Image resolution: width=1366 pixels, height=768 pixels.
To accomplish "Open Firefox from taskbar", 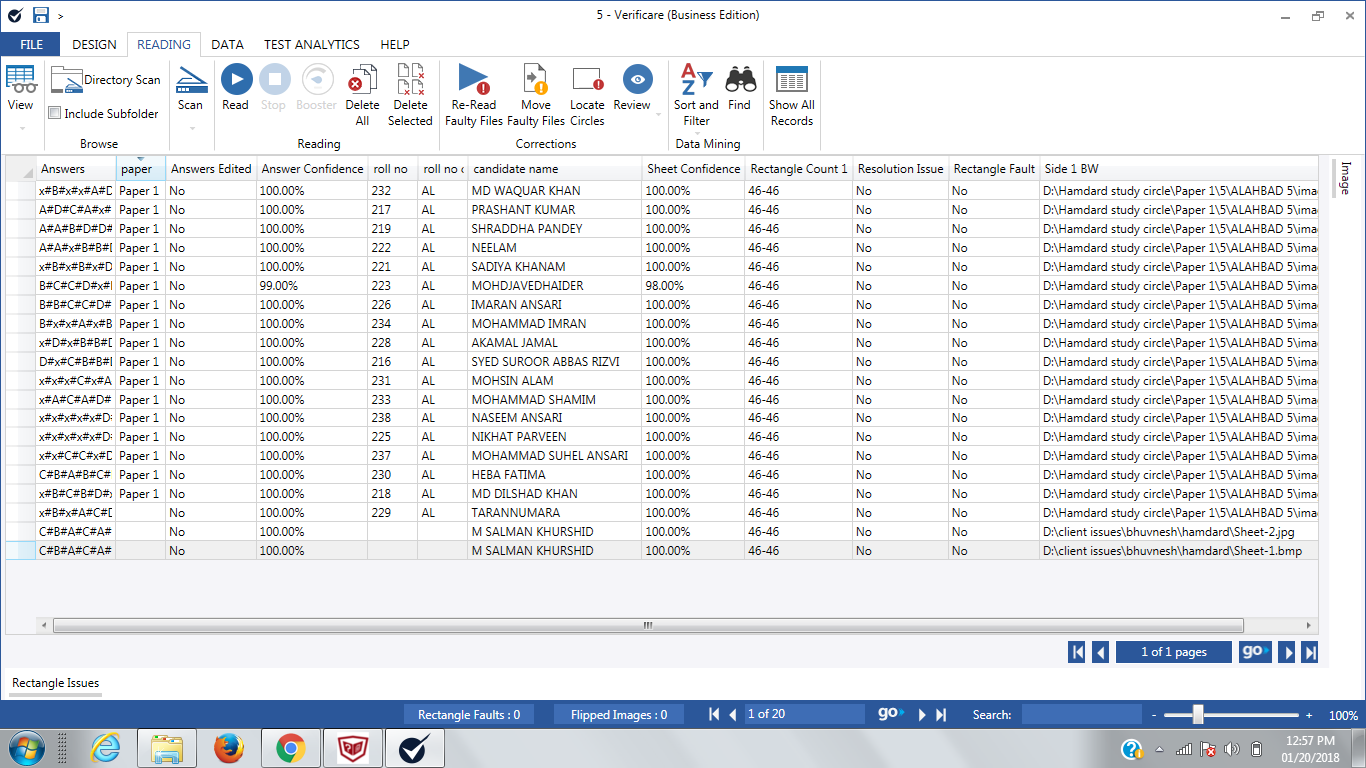I will [x=229, y=748].
